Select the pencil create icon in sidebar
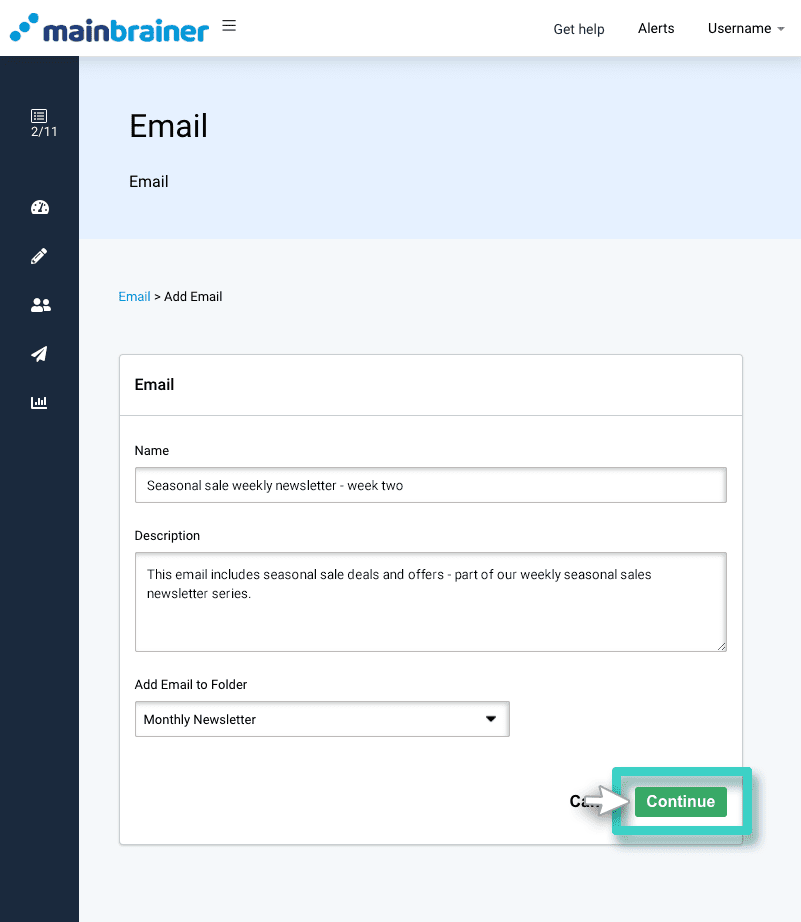This screenshot has height=922, width=801. [x=39, y=255]
